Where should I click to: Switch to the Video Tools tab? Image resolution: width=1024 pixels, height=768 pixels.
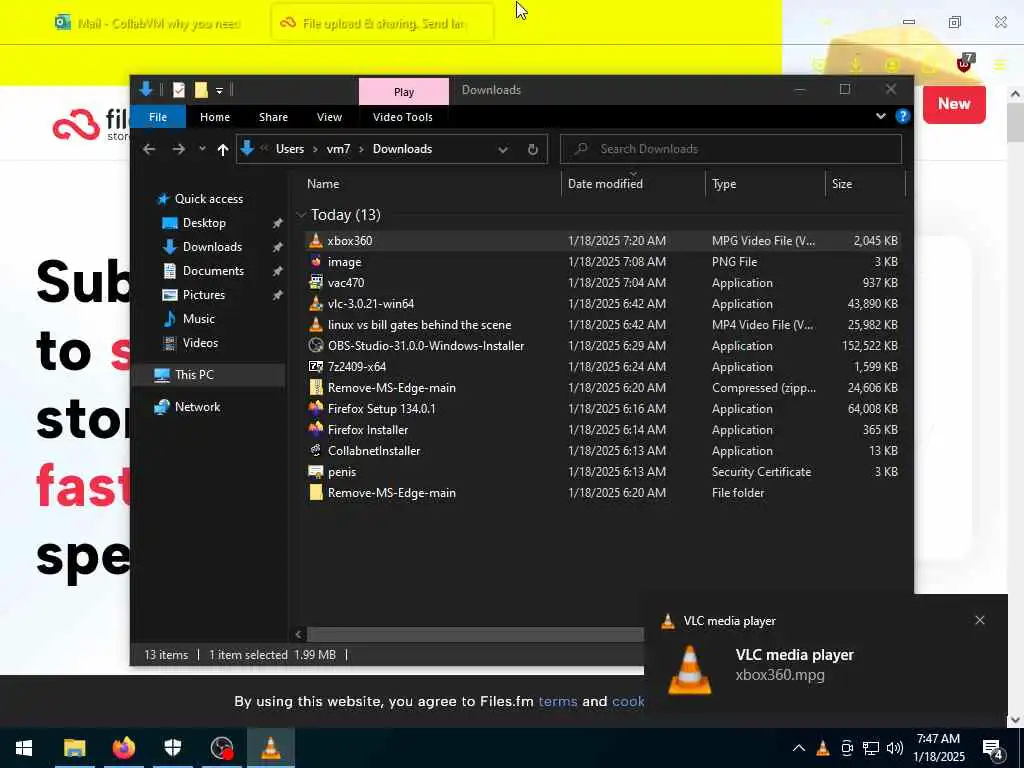click(402, 117)
